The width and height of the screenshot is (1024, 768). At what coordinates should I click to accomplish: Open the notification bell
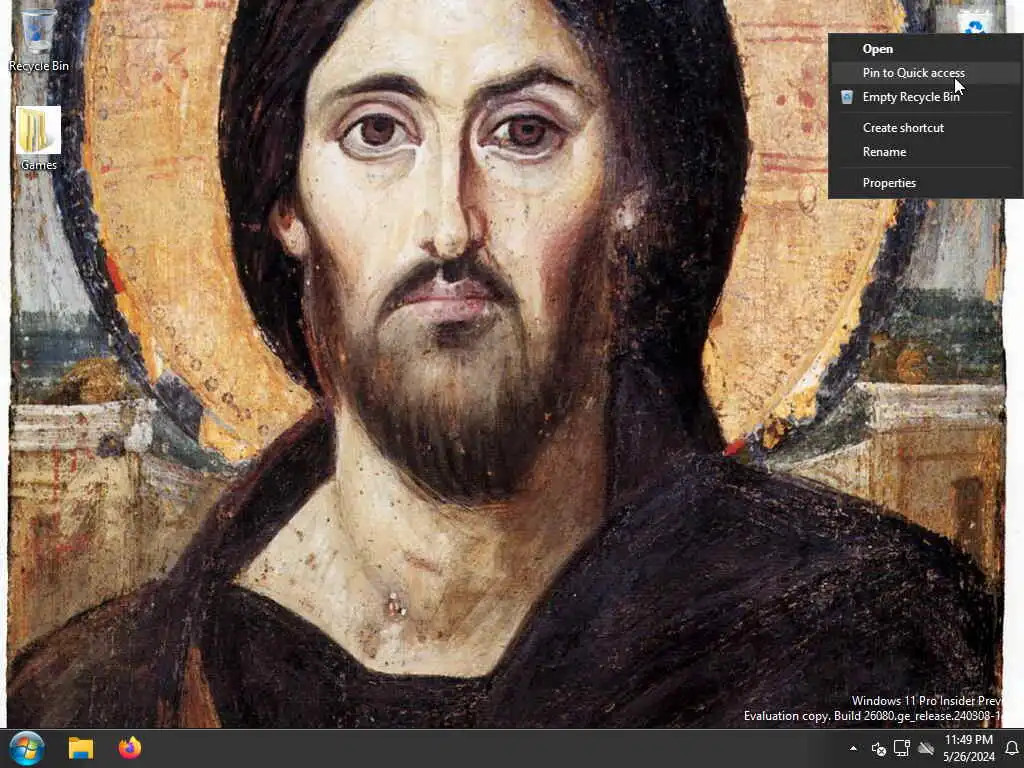pos(1012,748)
